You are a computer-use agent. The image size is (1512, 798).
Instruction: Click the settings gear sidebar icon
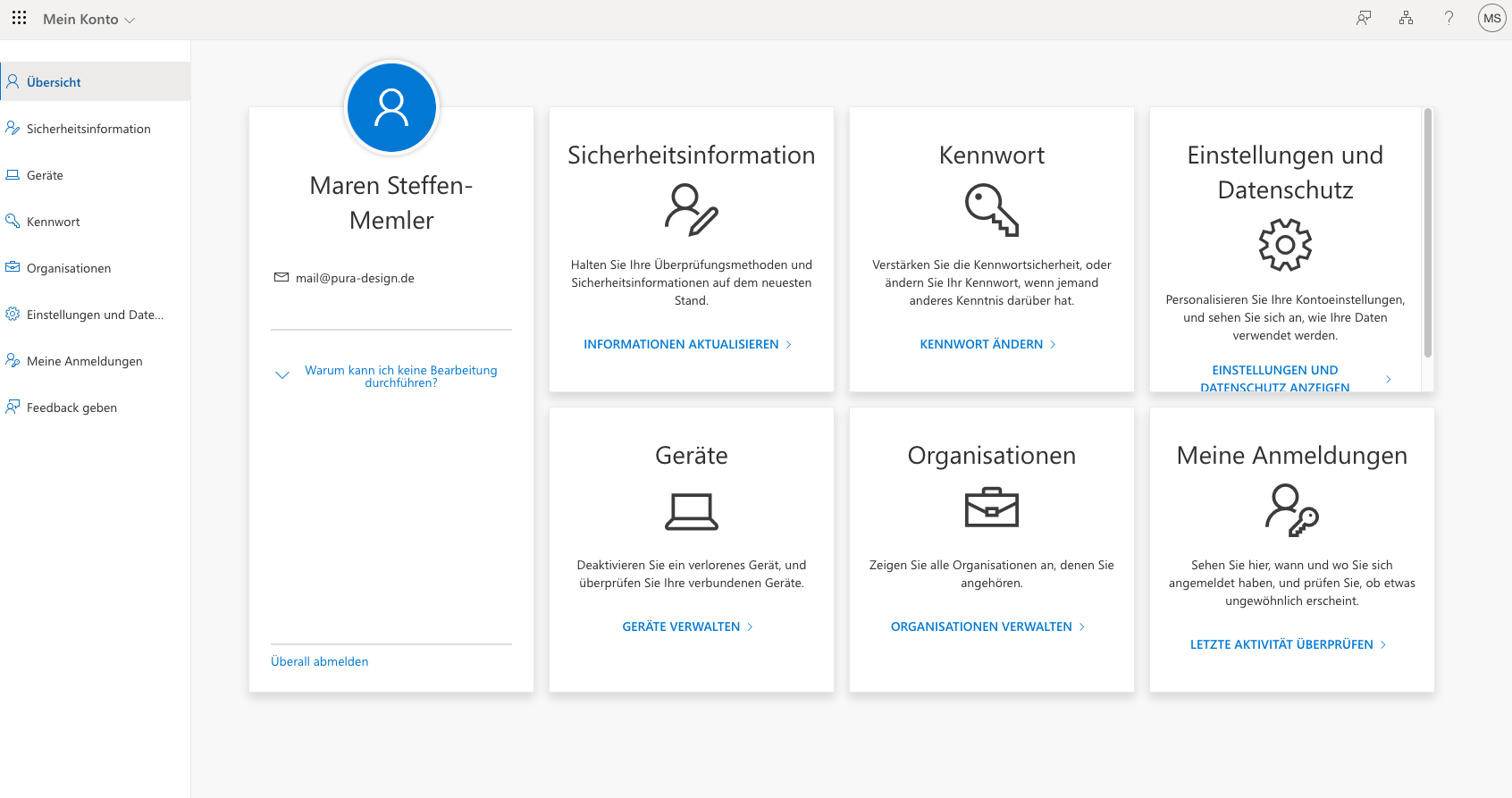click(x=13, y=314)
